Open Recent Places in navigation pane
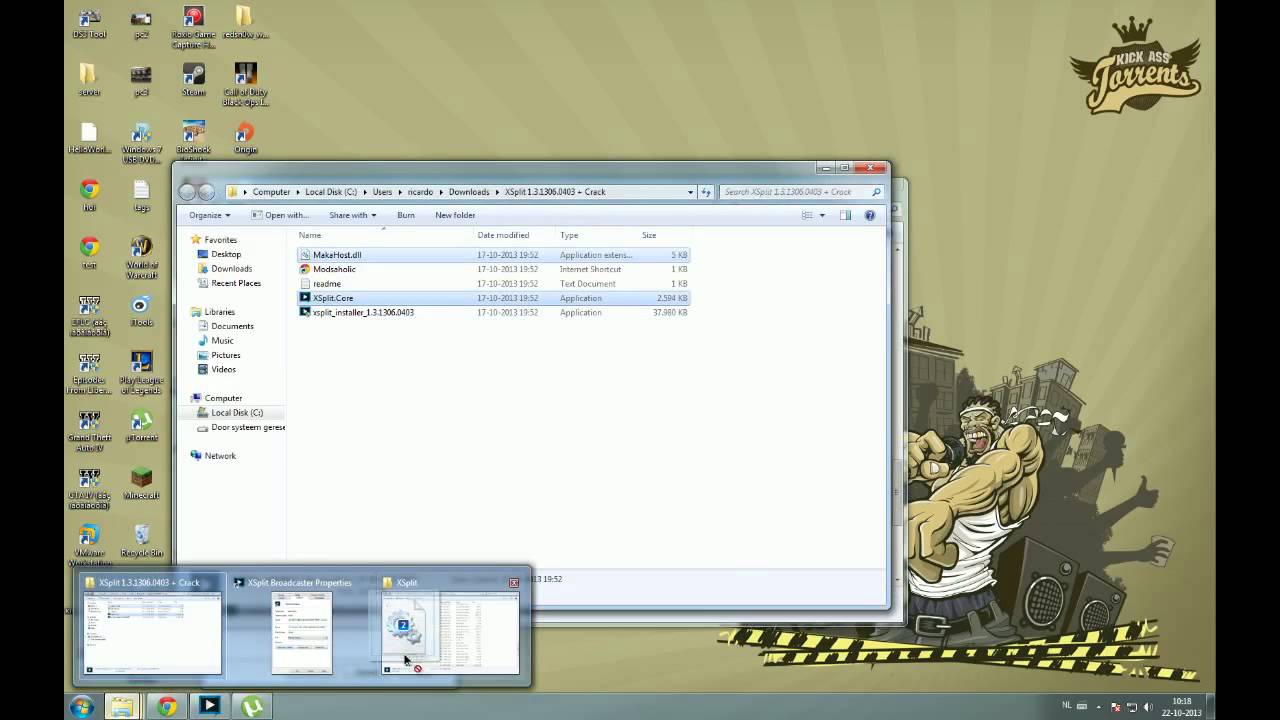Screen dimensions: 1280x720 click(x=235, y=283)
